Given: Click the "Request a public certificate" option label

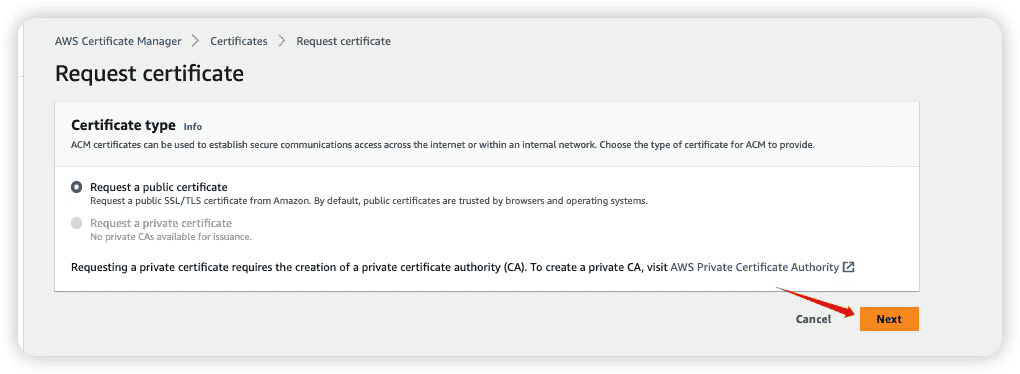Looking at the screenshot, I should click(159, 187).
